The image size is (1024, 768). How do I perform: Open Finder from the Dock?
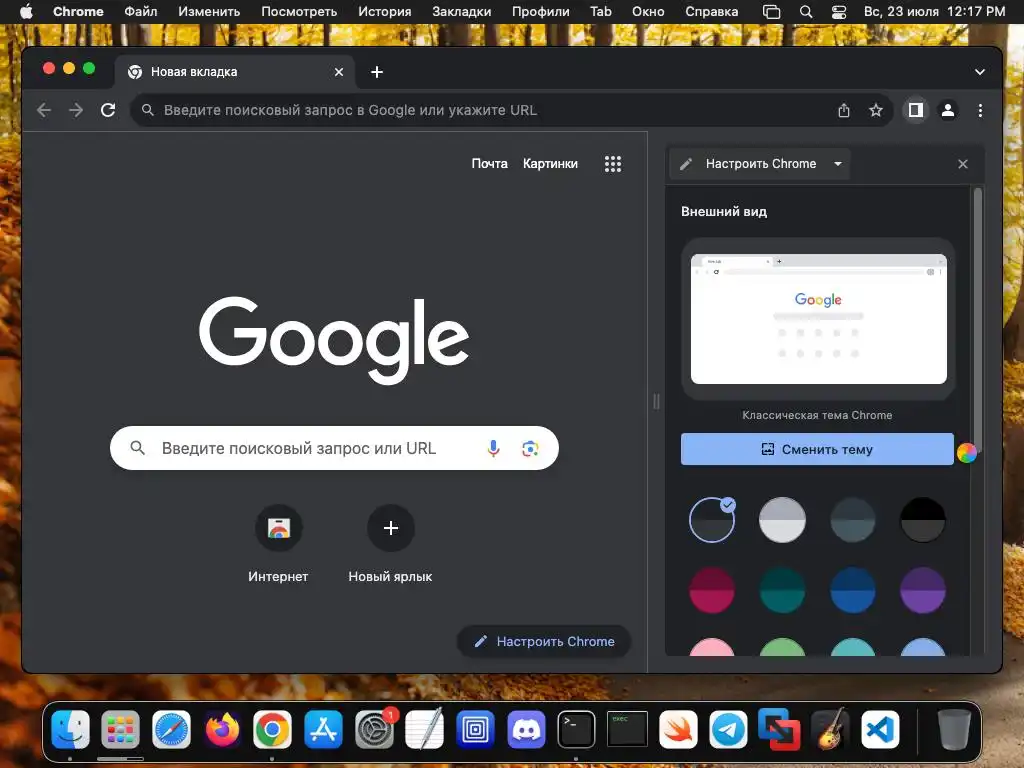70,729
